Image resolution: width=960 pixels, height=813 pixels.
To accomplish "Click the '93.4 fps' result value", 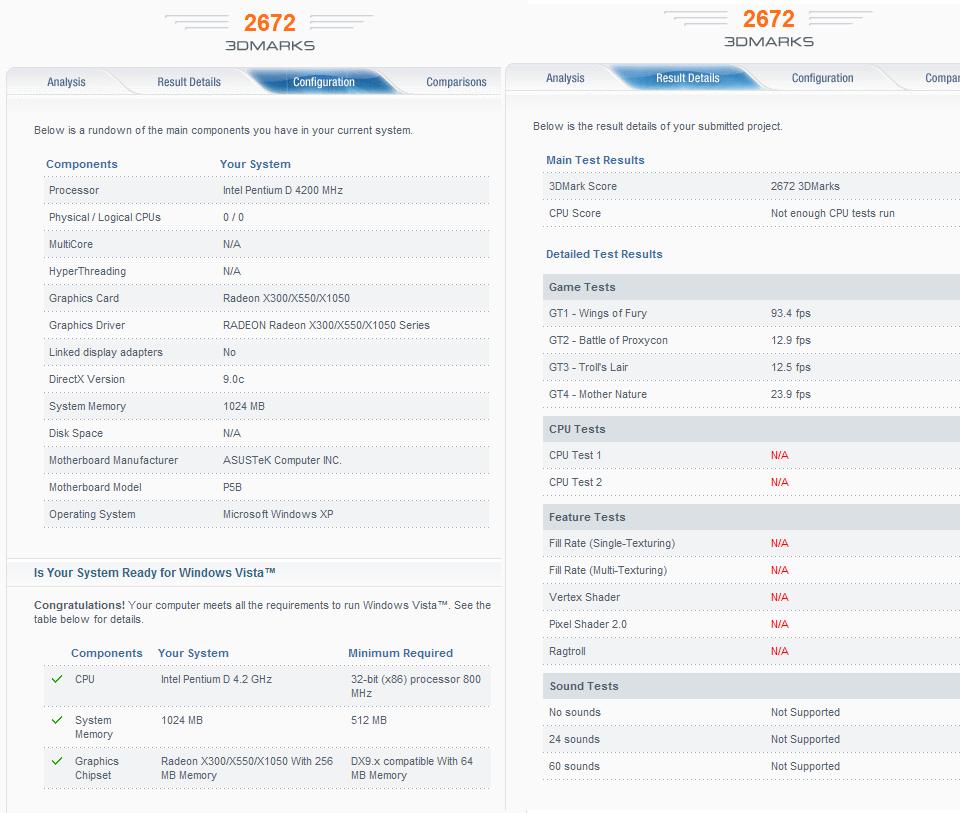I will click(790, 313).
